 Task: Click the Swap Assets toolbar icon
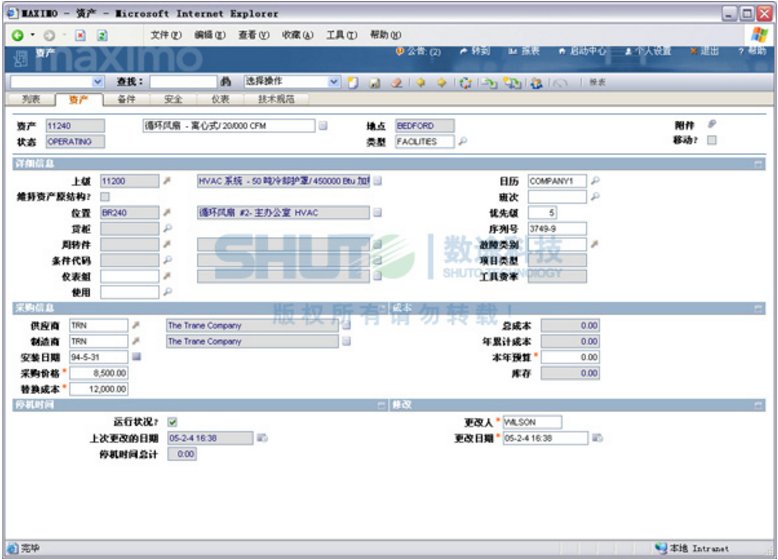[x=512, y=83]
